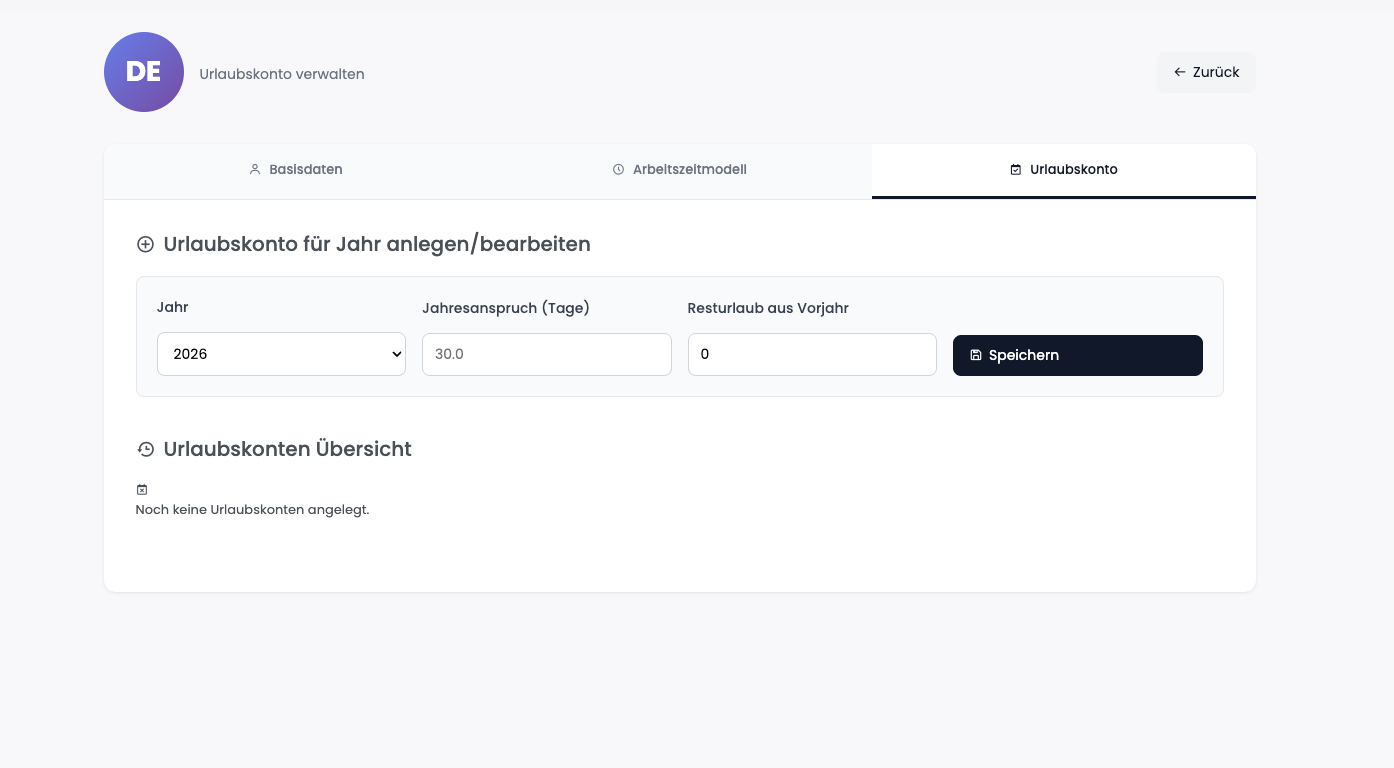Click the Jahresanspruch (Tage) label
Viewport: 1394px width, 768px height.
click(506, 308)
